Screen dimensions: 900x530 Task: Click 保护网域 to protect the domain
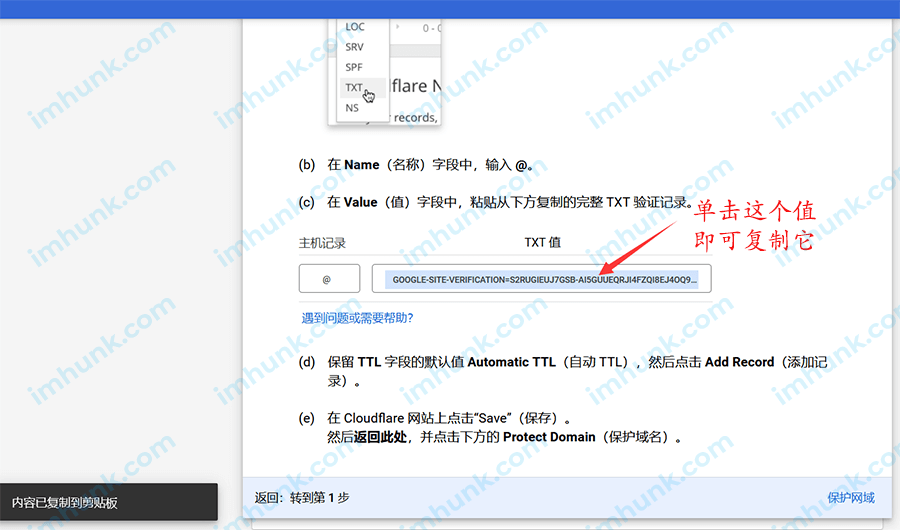(x=851, y=497)
